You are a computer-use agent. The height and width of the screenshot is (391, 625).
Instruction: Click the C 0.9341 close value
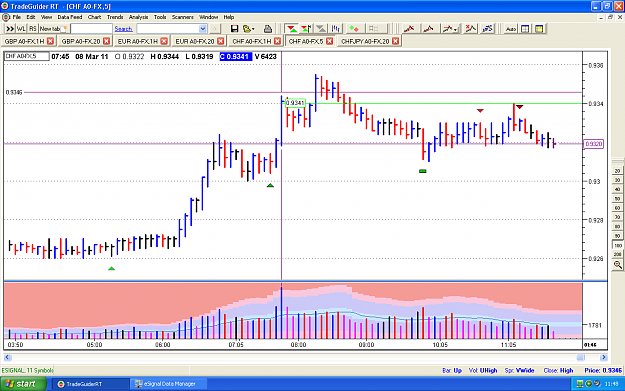[x=236, y=57]
